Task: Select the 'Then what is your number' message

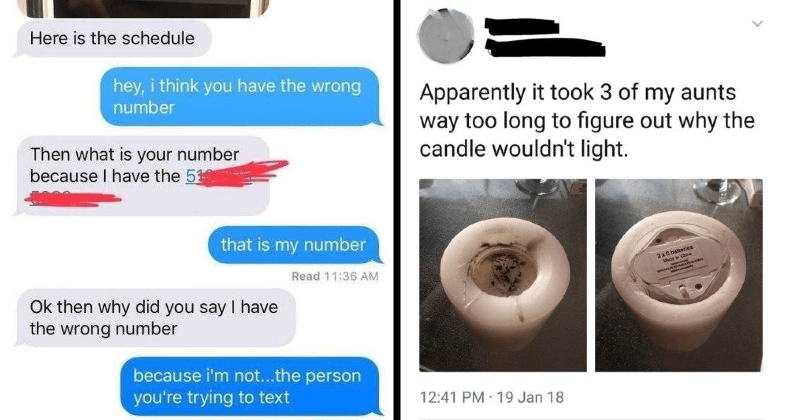Action: click(x=143, y=176)
